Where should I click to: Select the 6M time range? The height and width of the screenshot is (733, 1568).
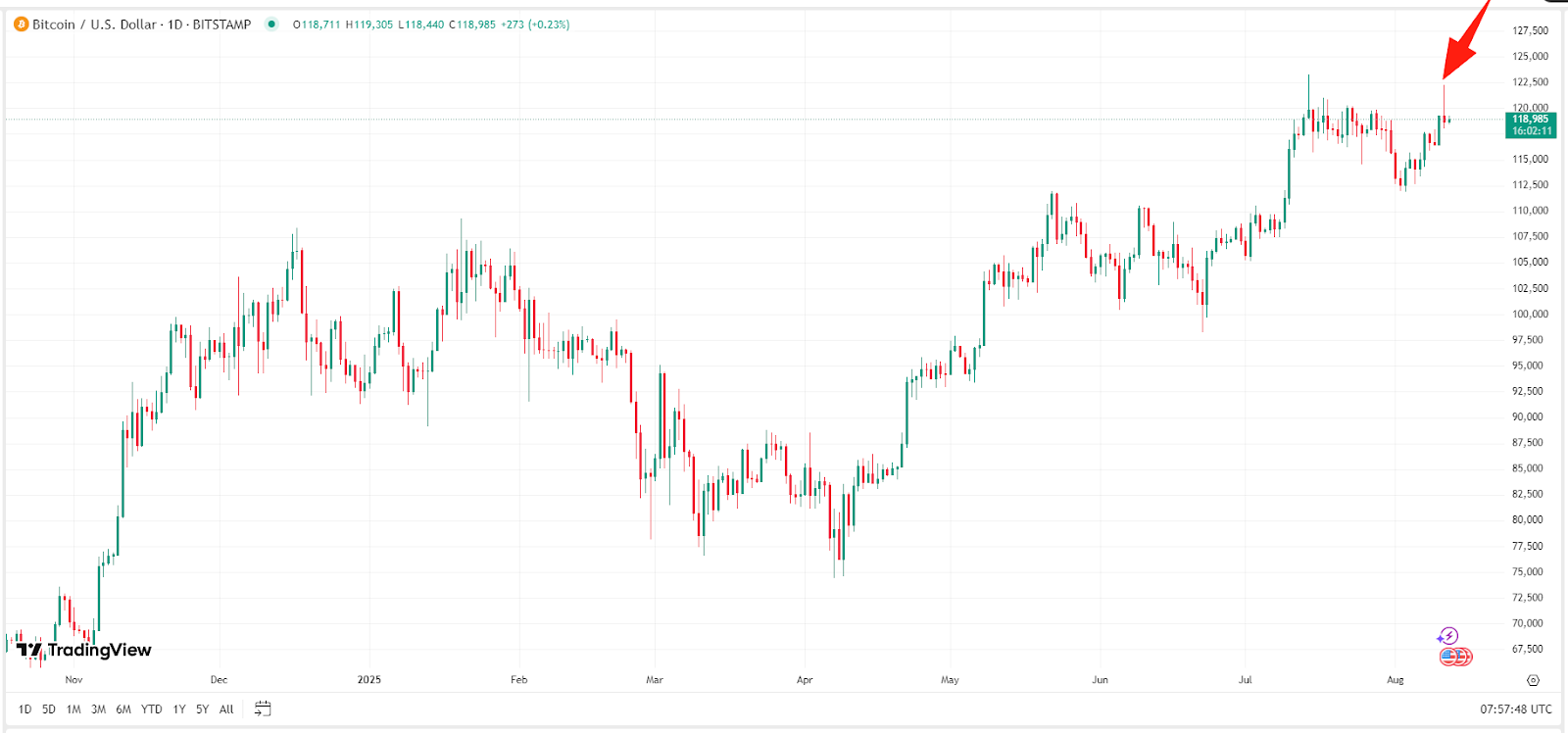[122, 709]
